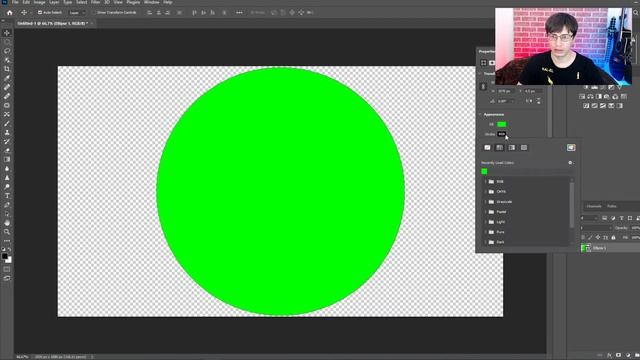
Task: Click the Ellipse 1 layer thumbnail
Action: 587,248
